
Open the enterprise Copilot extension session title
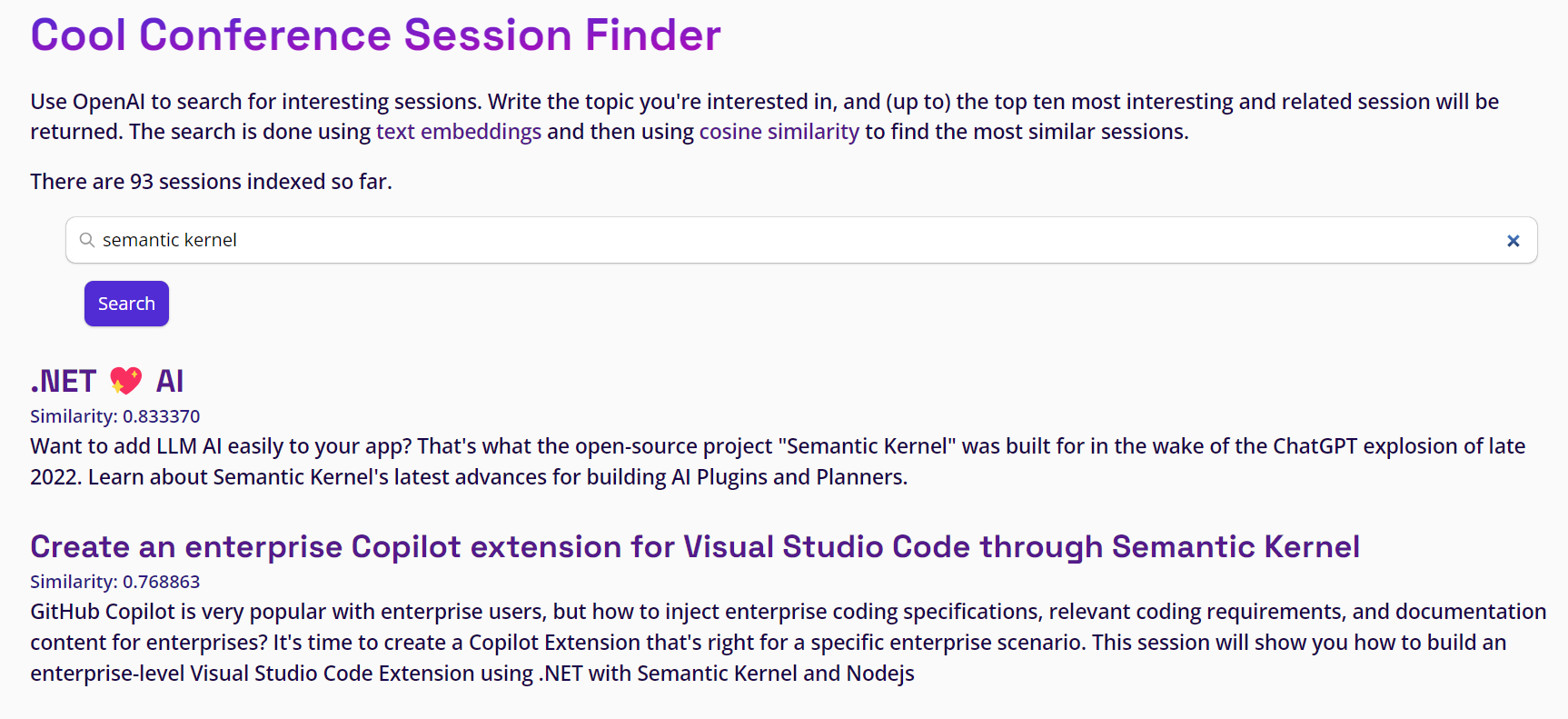tap(694, 546)
